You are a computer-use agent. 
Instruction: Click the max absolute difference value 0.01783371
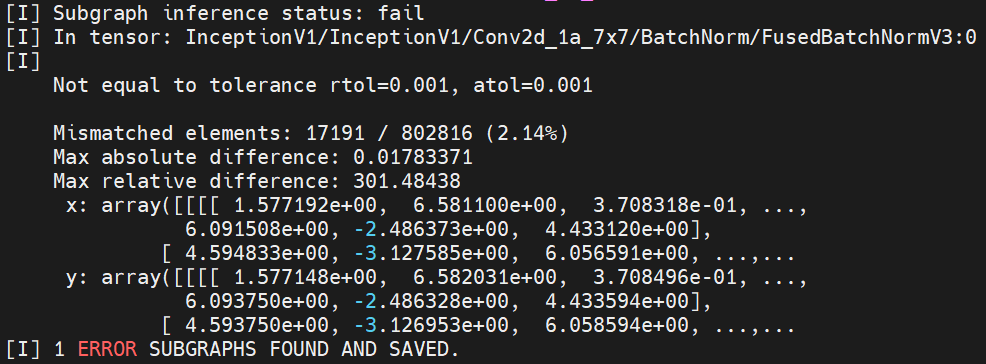(413, 157)
